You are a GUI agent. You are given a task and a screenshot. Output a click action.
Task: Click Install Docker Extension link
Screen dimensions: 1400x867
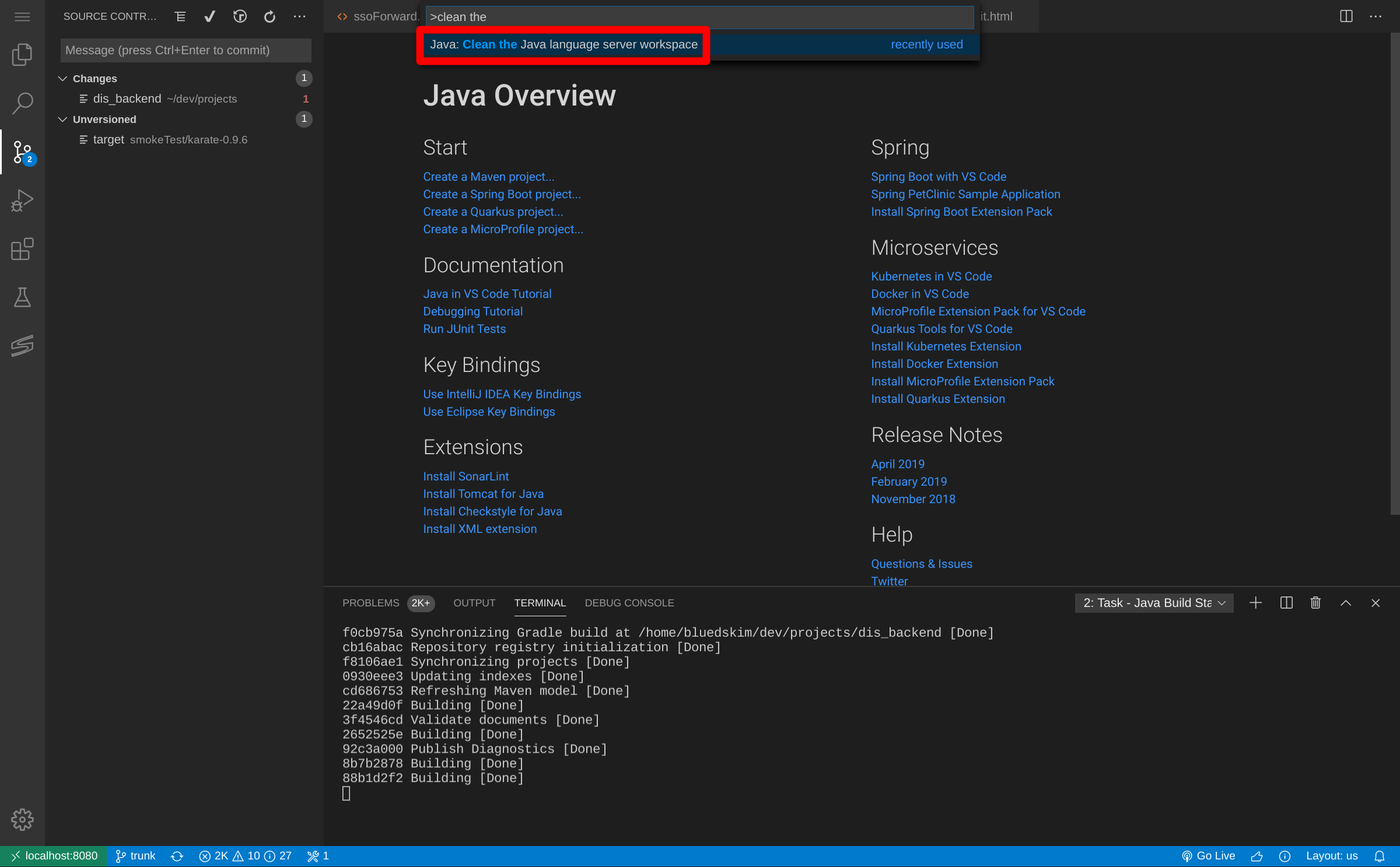pyautogui.click(x=935, y=364)
